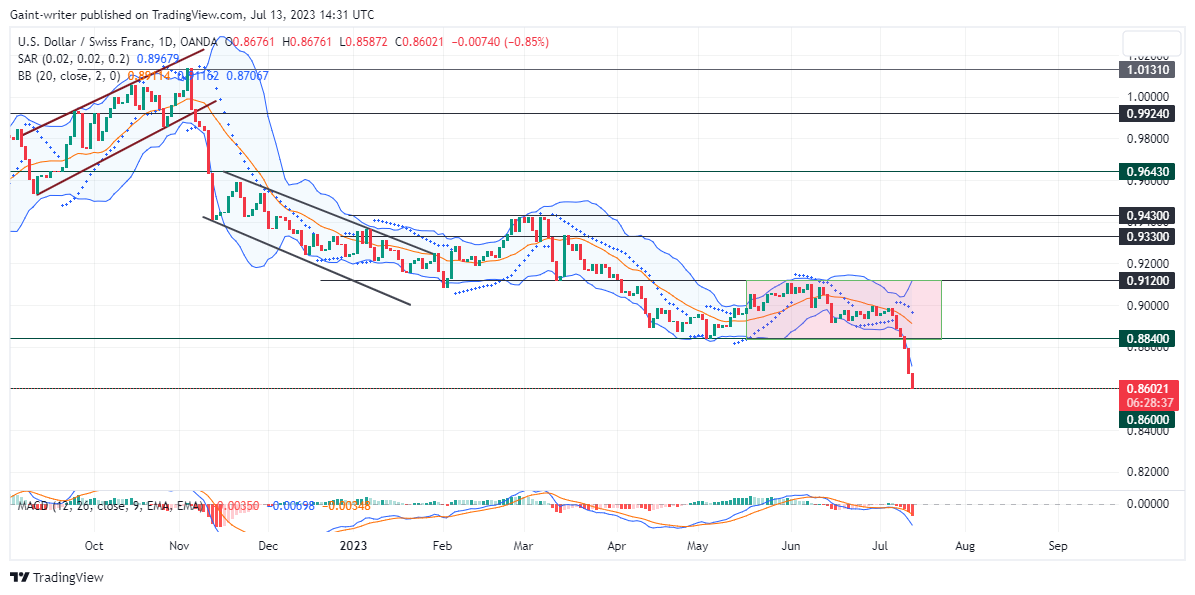
Task: Click the 0.88400 price level label
Action: 1147,337
